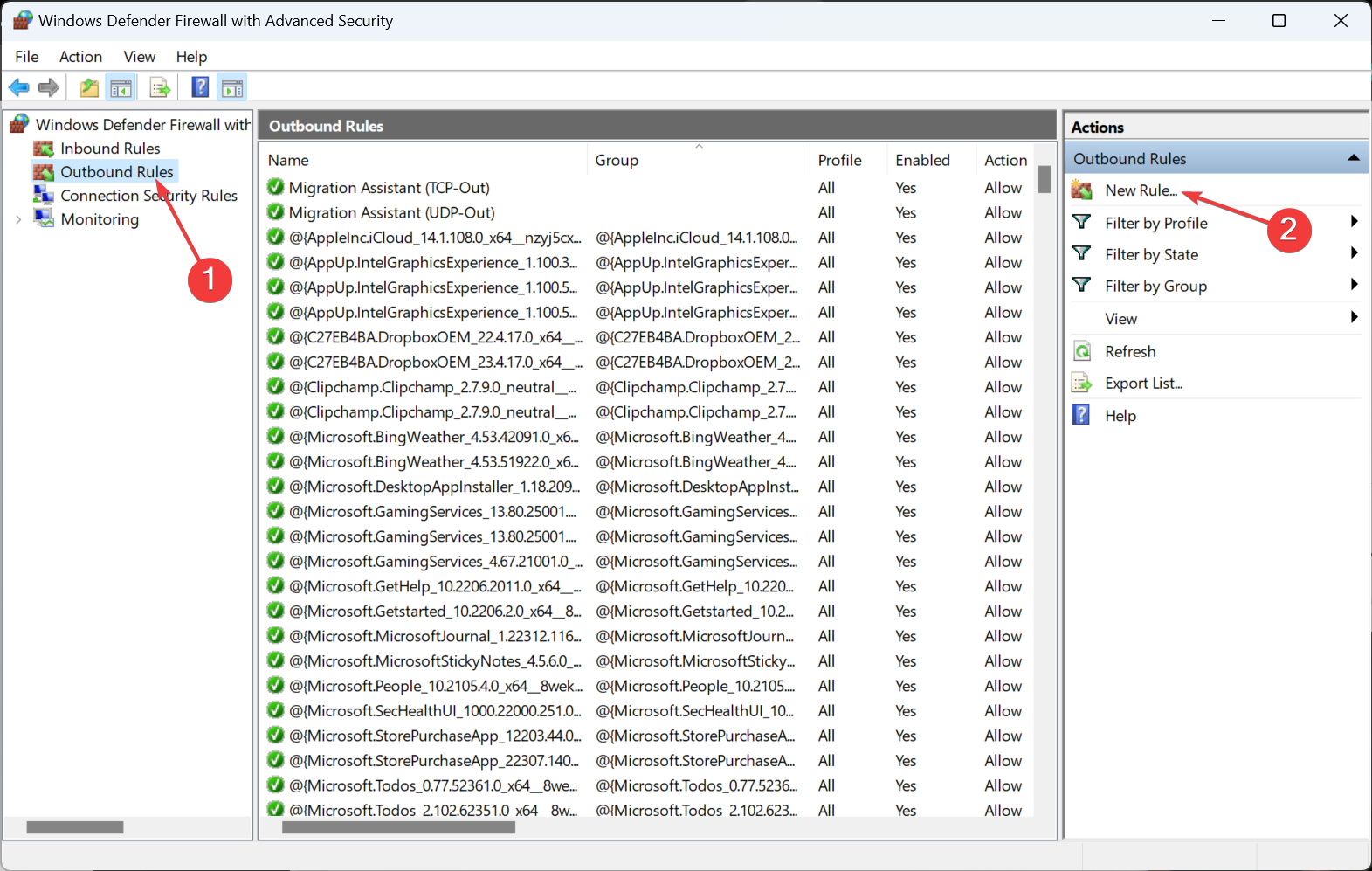The width and height of the screenshot is (1372, 871).
Task: Open the Action menu in the menu bar
Action: click(80, 57)
